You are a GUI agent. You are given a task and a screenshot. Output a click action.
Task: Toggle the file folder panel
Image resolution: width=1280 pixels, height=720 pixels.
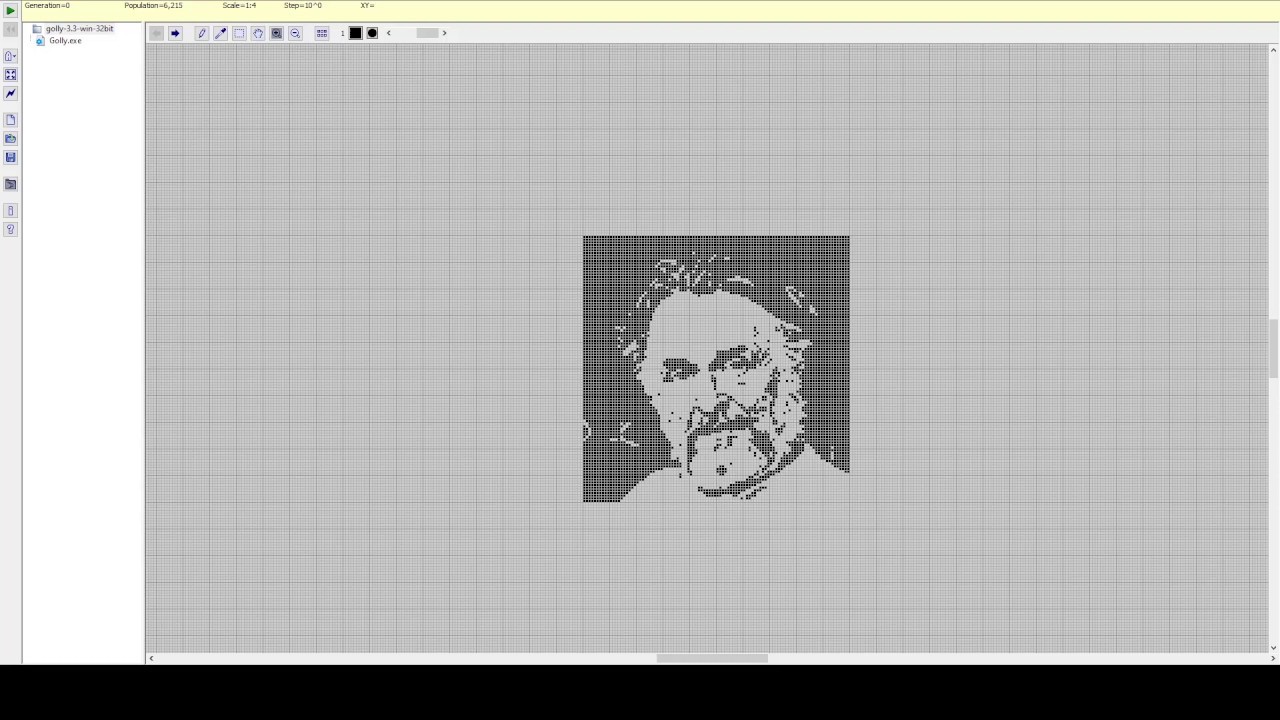(10, 184)
